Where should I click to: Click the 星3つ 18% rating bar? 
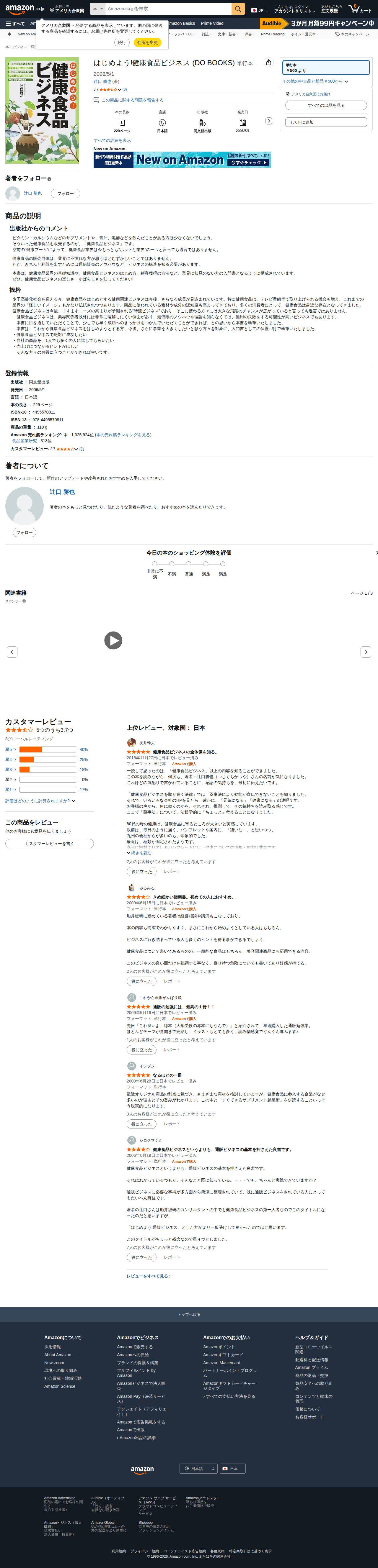[47, 769]
